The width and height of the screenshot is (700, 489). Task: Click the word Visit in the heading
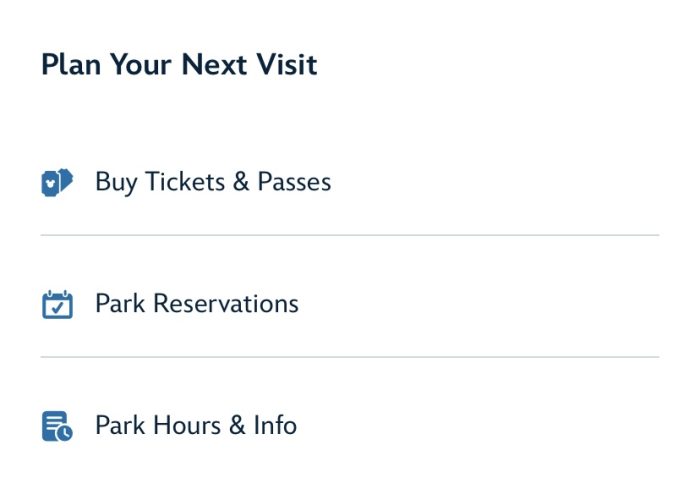click(285, 66)
